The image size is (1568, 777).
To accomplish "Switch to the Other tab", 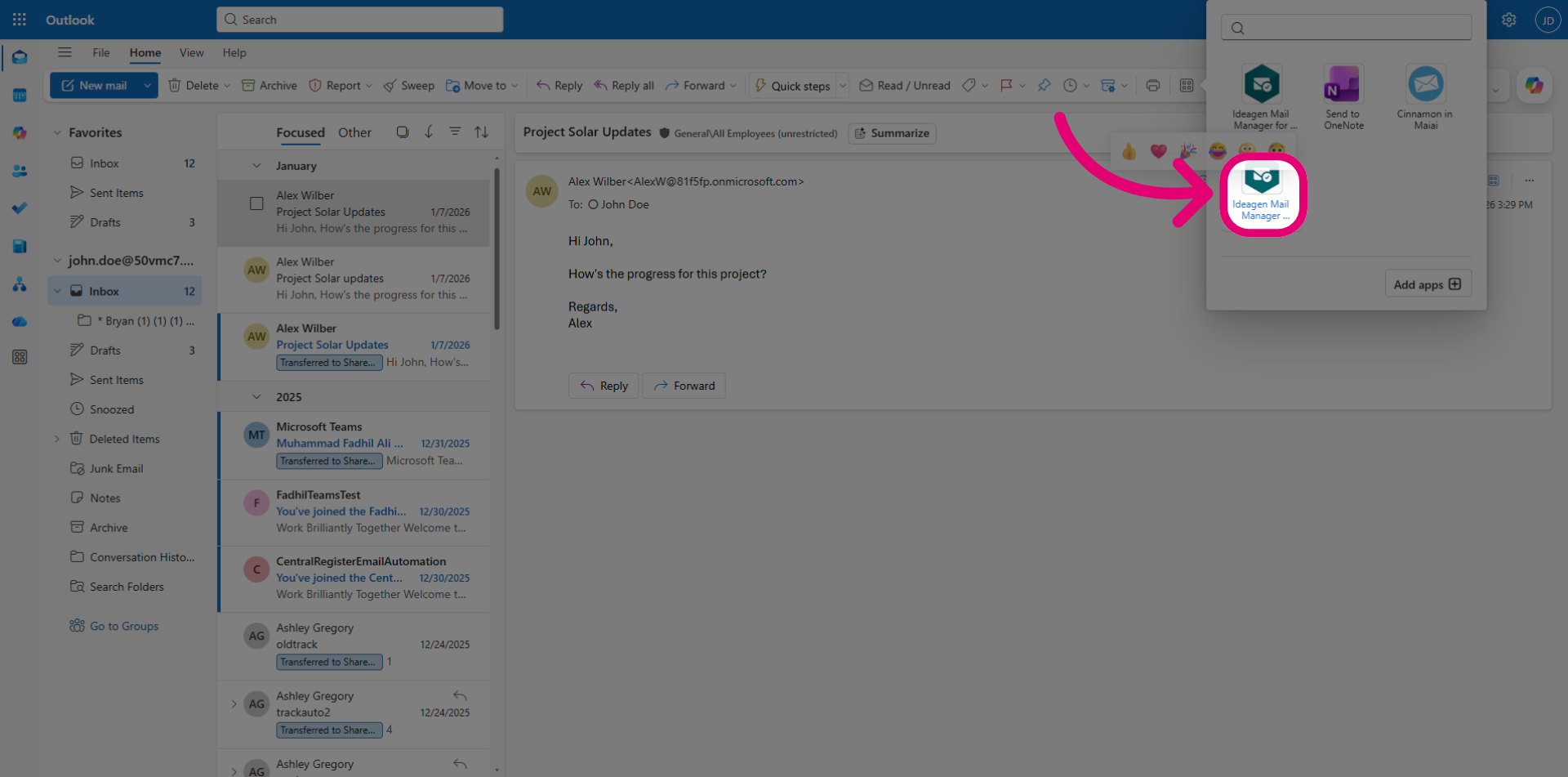I will (354, 132).
